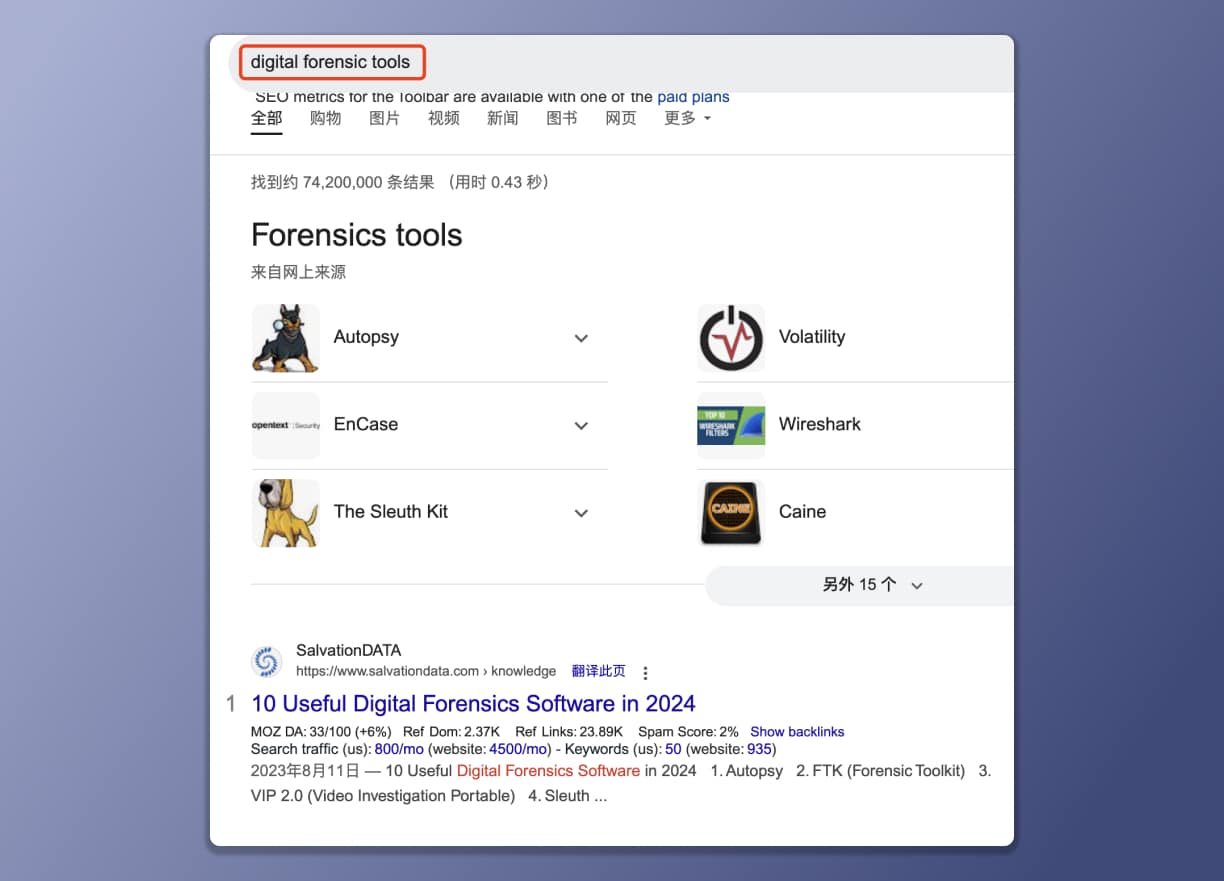Click The Sleuth Kit tool name
Image resolution: width=1224 pixels, height=881 pixels.
click(391, 511)
